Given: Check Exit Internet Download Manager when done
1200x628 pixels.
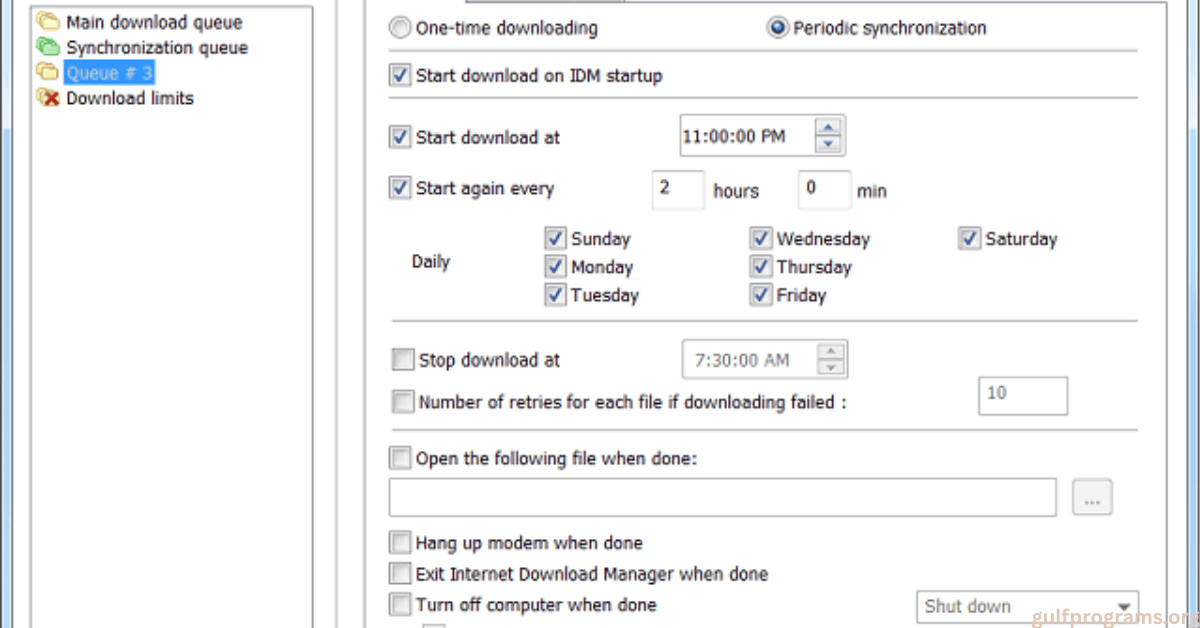Looking at the screenshot, I should [400, 574].
